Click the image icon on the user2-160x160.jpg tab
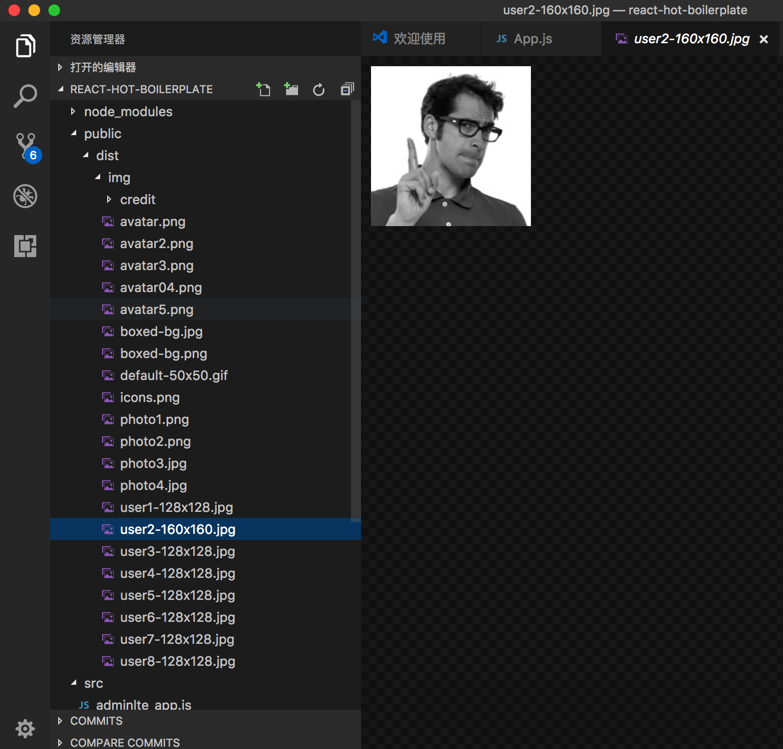The height and width of the screenshot is (749, 783). [x=622, y=39]
